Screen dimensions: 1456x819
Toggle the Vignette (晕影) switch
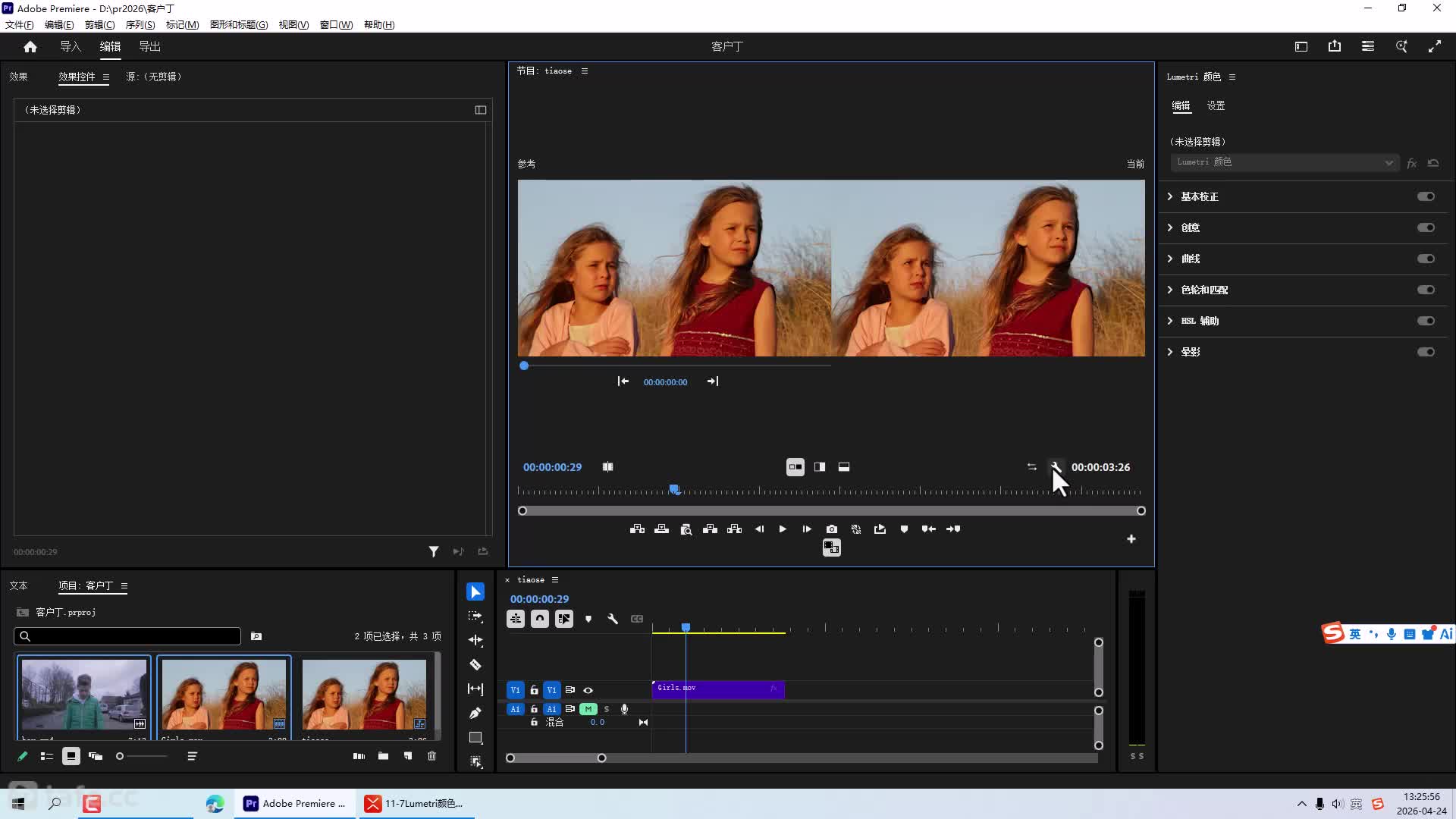1426,352
